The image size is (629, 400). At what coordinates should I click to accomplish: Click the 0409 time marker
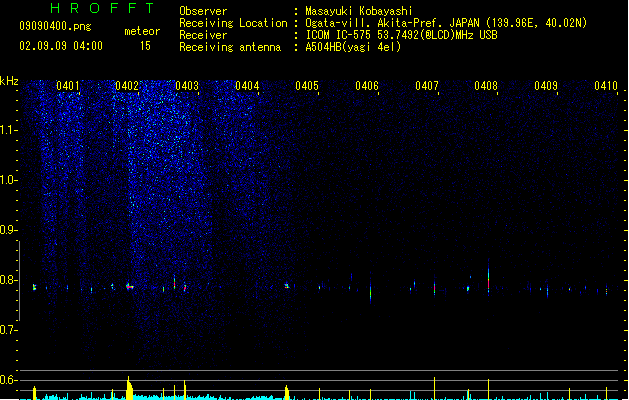point(546,86)
